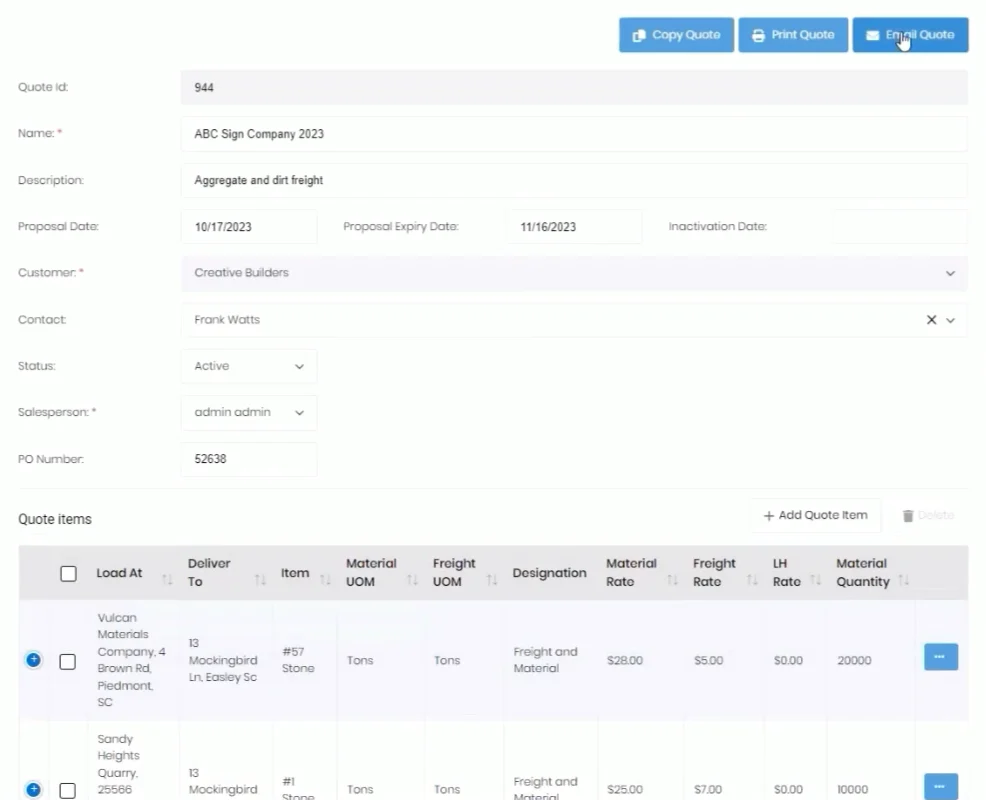Click the Proposal Expiry Date field
Viewport: 986px width, 800px height.
click(x=573, y=227)
